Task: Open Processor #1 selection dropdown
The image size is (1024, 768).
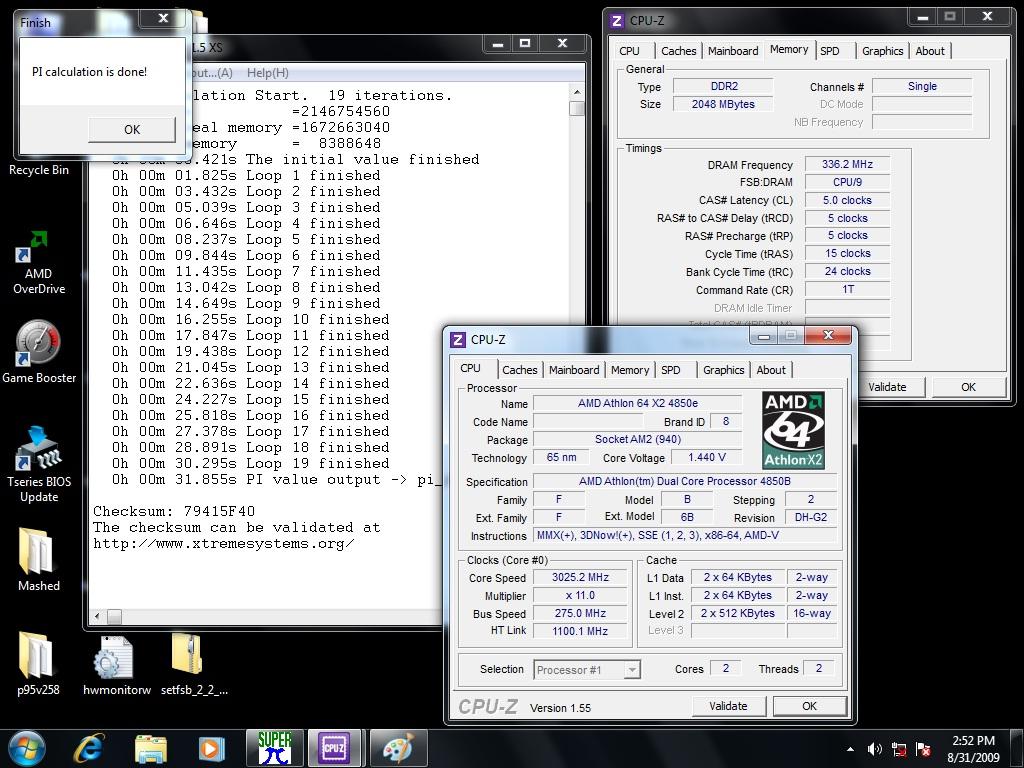Action: [x=587, y=669]
